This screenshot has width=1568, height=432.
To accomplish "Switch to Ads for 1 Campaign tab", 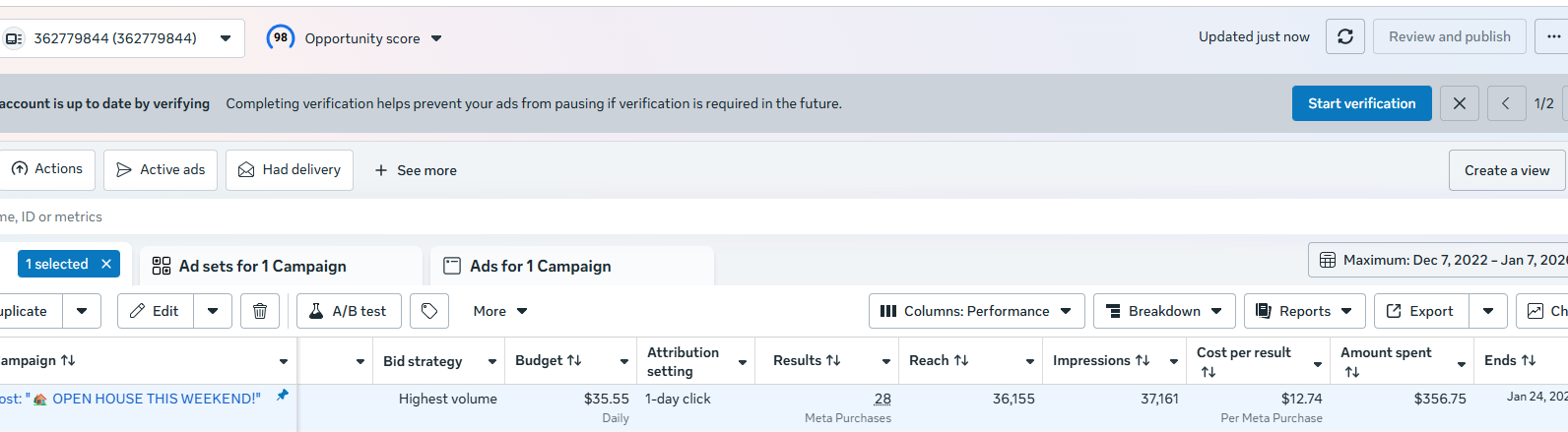I will (x=540, y=266).
